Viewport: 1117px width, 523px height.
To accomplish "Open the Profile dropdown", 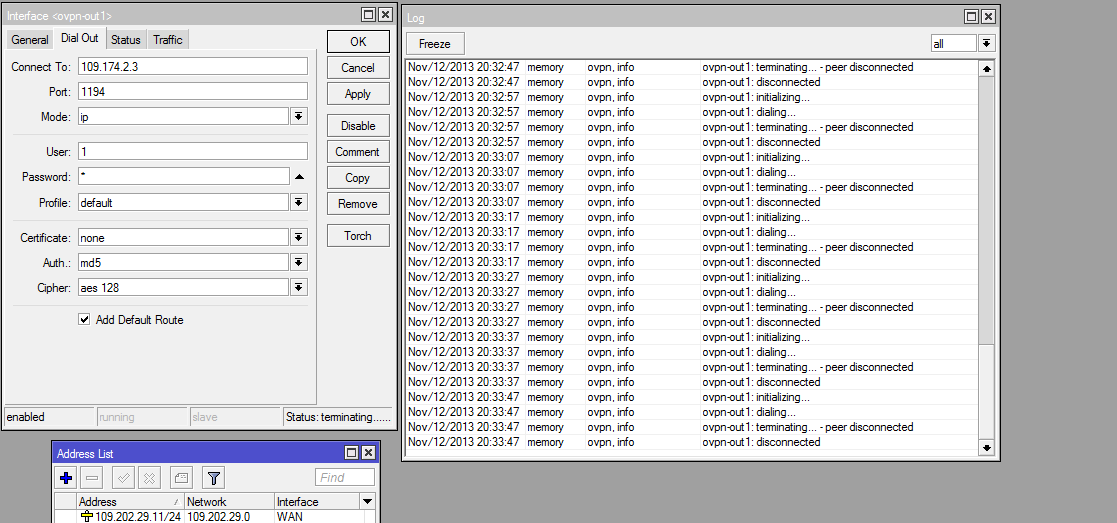I will pos(299,202).
